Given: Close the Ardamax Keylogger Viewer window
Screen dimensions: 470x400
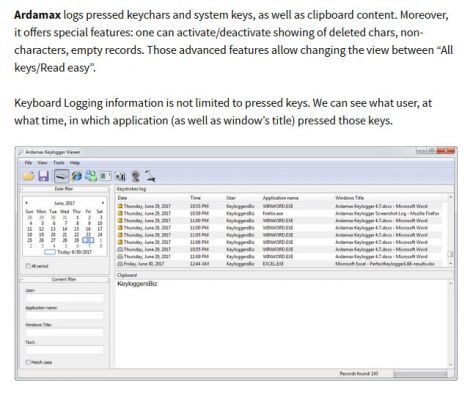Looking at the screenshot, I should (446, 151).
